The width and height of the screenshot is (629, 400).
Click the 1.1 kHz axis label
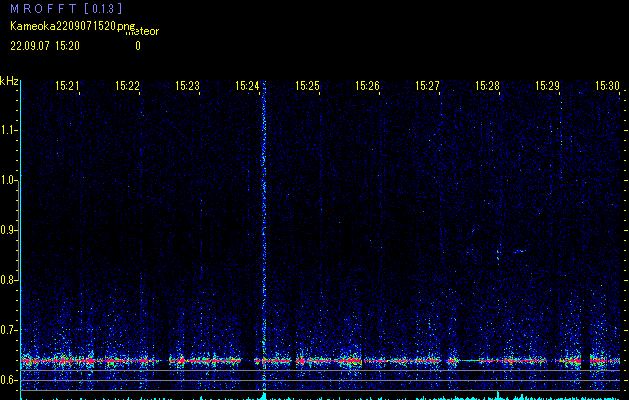(8, 130)
